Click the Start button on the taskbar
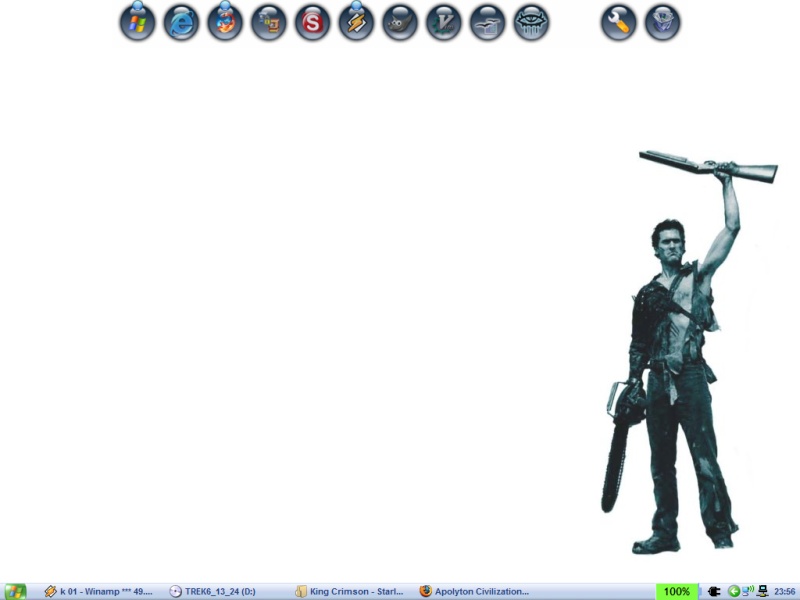 (x=15, y=591)
